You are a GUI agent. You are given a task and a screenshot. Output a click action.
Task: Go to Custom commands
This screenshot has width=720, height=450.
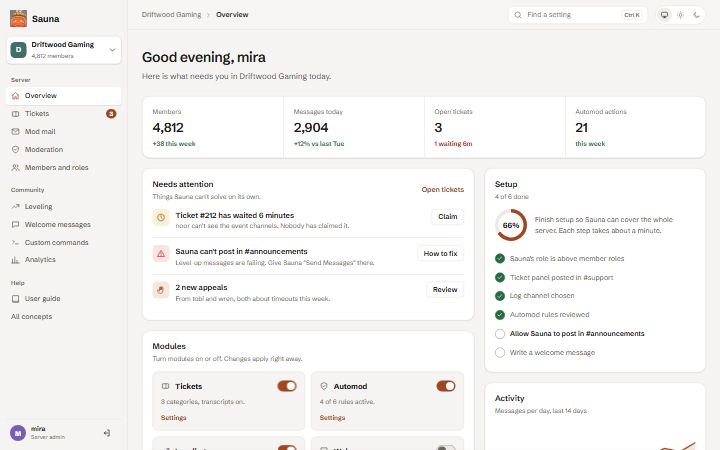[x=63, y=242]
